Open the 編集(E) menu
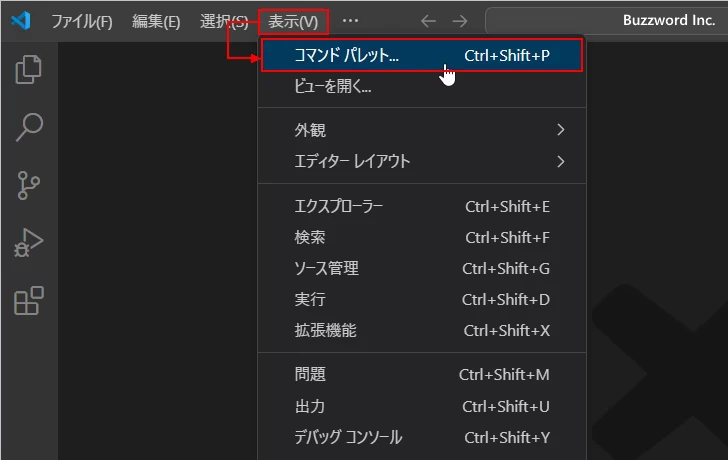728x460 pixels. 156,21
